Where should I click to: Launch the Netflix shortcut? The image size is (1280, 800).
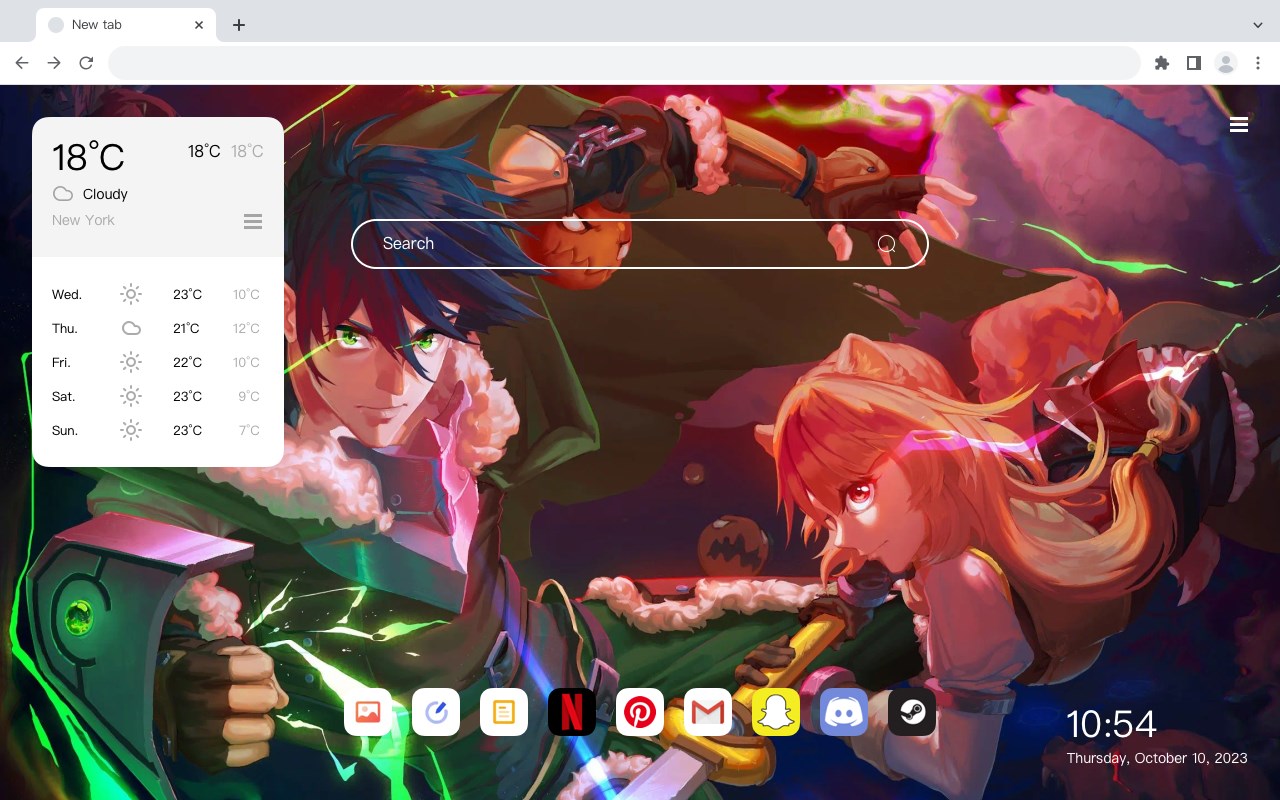(x=572, y=712)
